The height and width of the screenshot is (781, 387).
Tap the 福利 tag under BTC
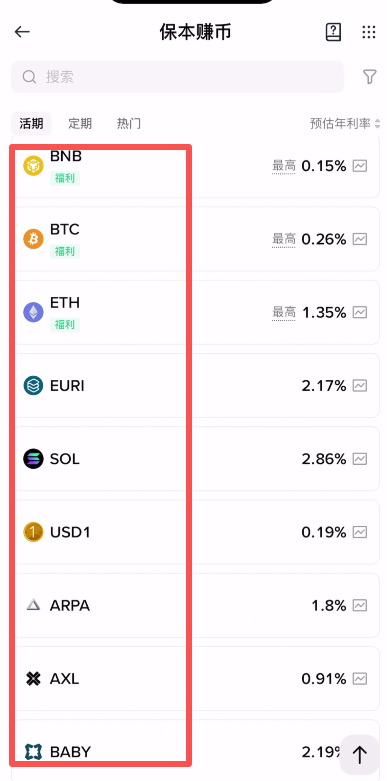tap(65, 252)
